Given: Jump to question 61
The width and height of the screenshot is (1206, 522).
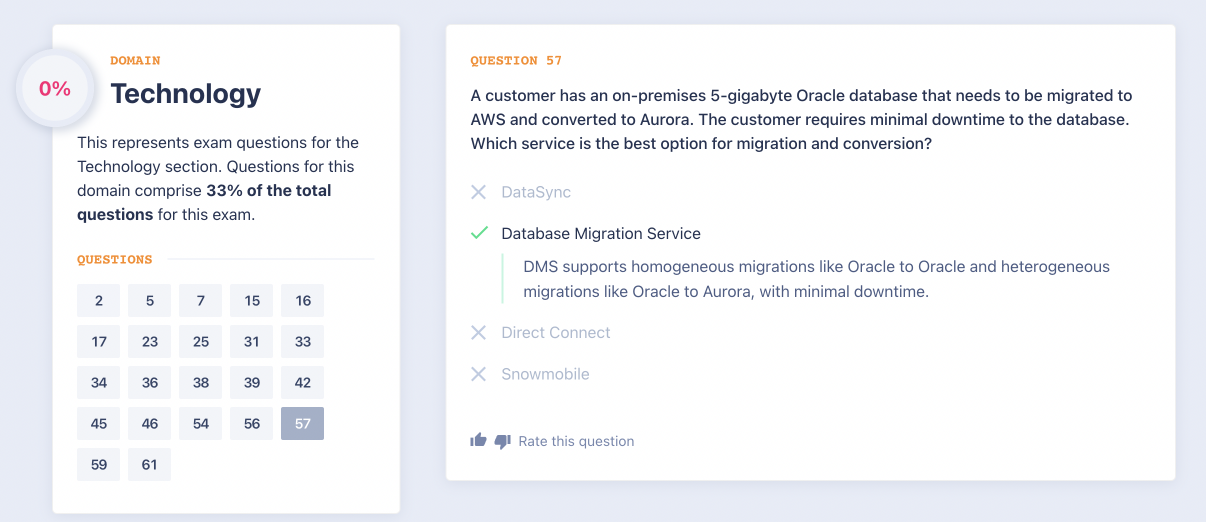Looking at the screenshot, I should [150, 464].
